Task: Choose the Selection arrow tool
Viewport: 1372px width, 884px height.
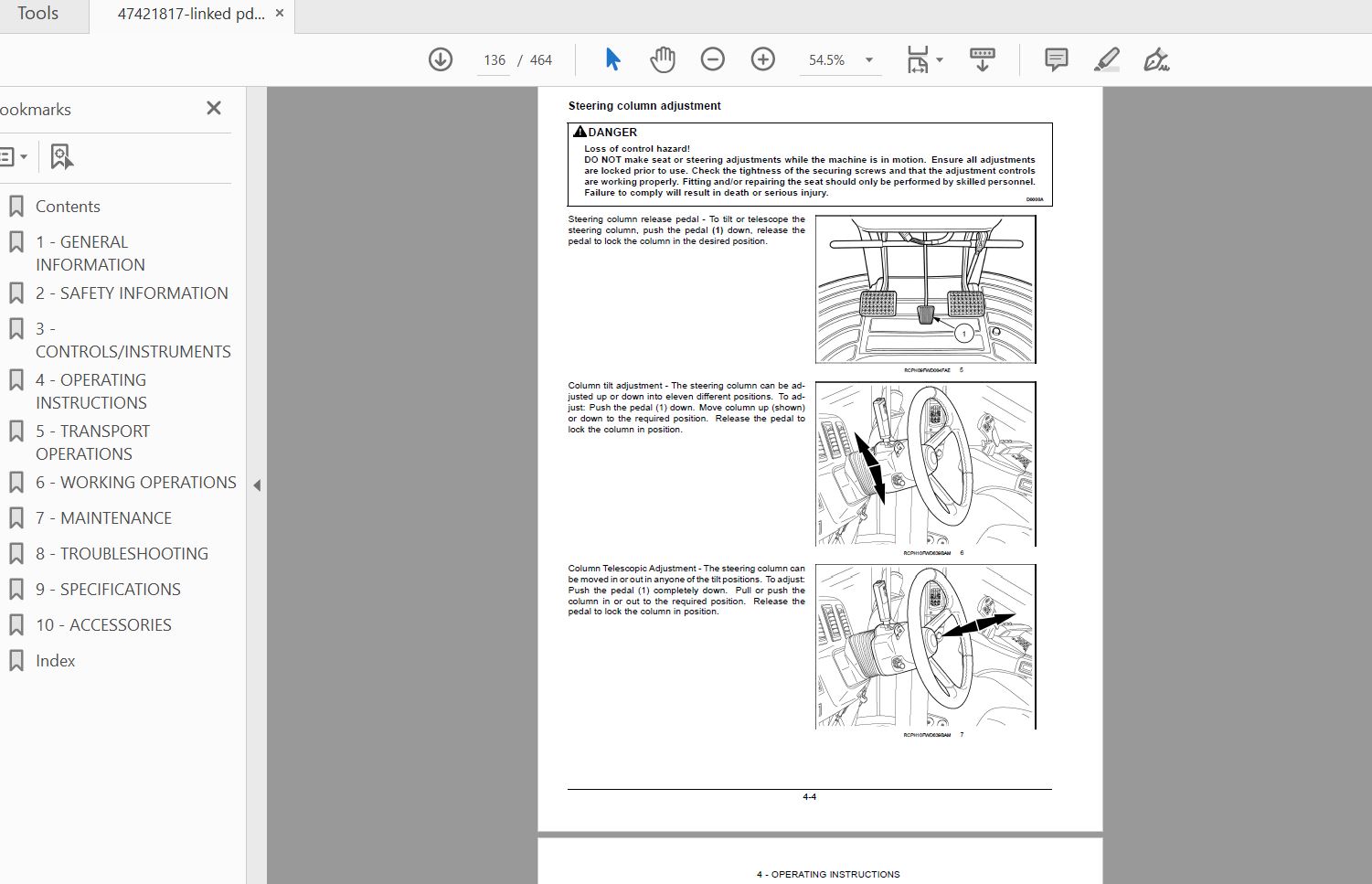Action: (612, 60)
